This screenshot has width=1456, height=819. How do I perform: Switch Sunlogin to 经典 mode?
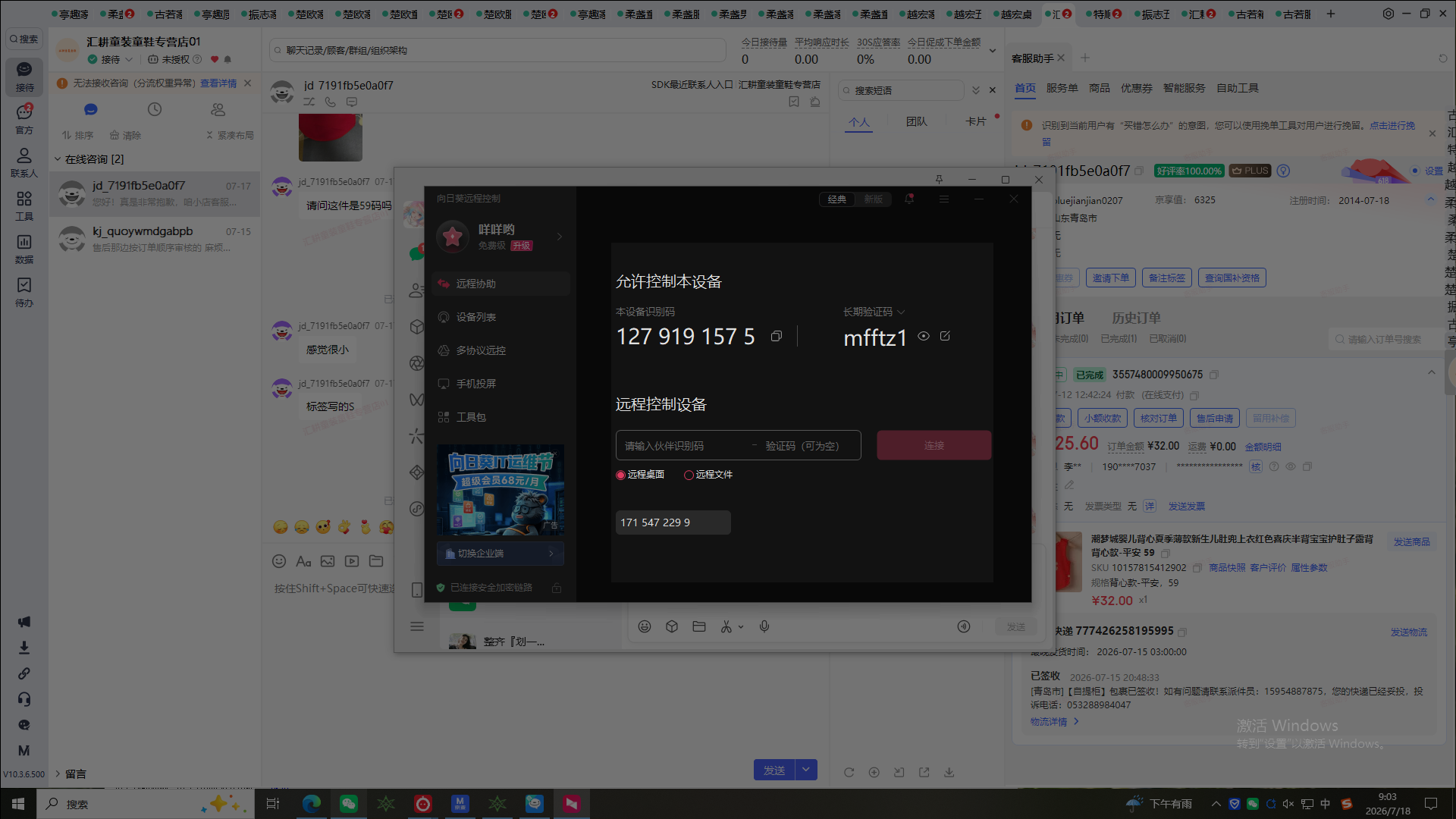pos(837,199)
